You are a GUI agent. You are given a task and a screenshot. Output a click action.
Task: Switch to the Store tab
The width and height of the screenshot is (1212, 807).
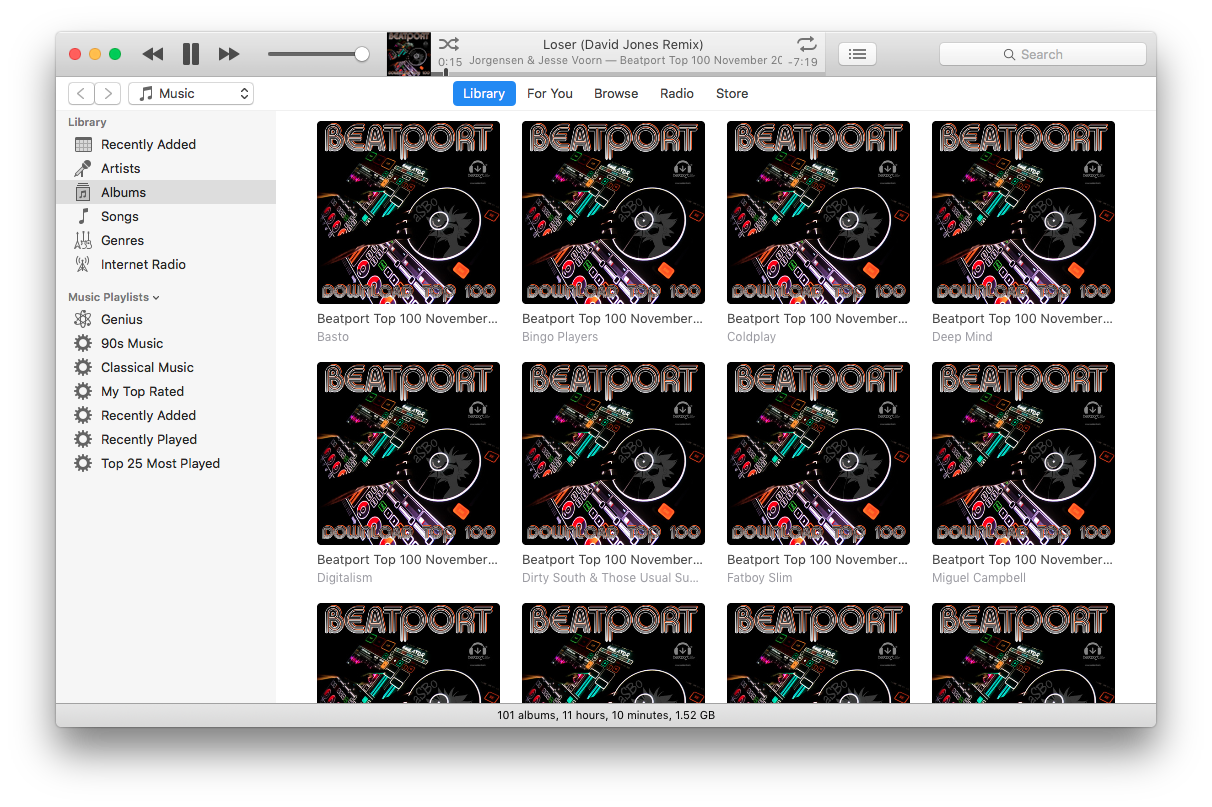tap(732, 93)
